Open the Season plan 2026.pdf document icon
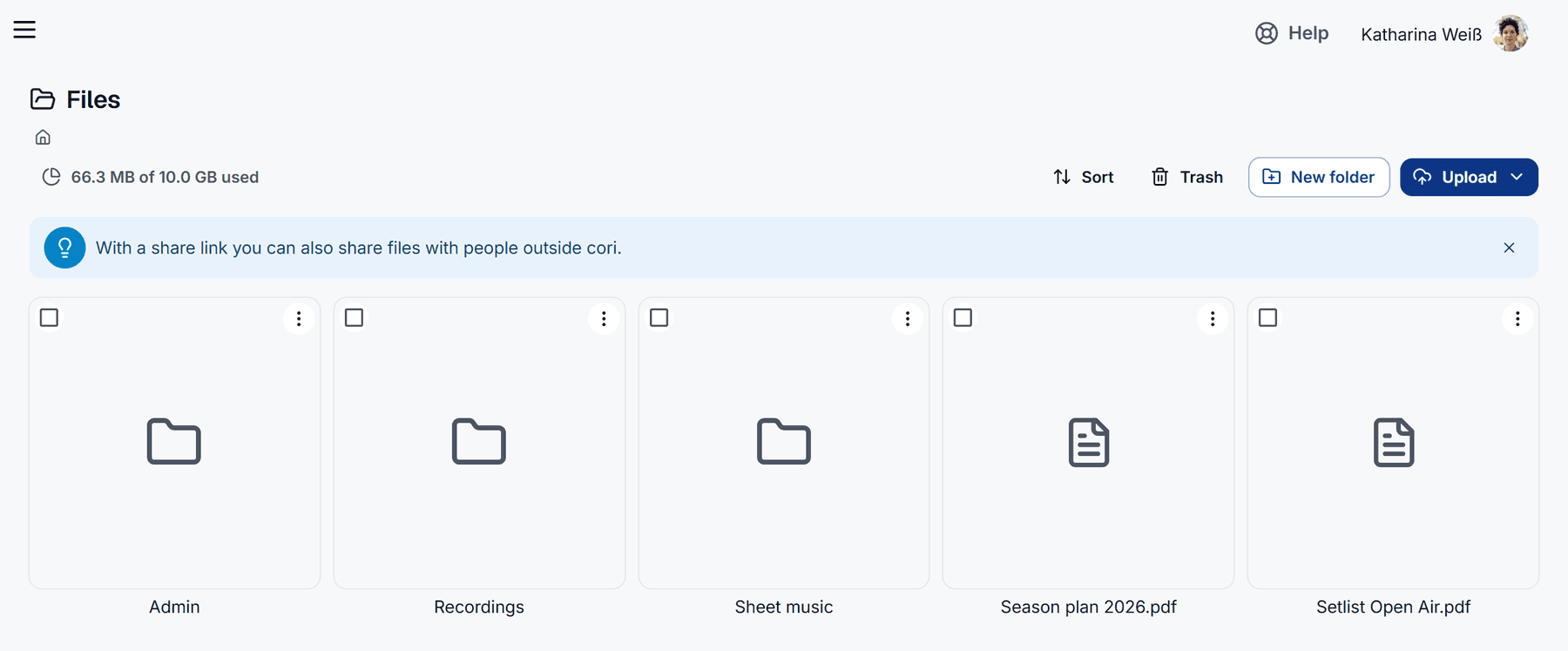 point(1089,443)
